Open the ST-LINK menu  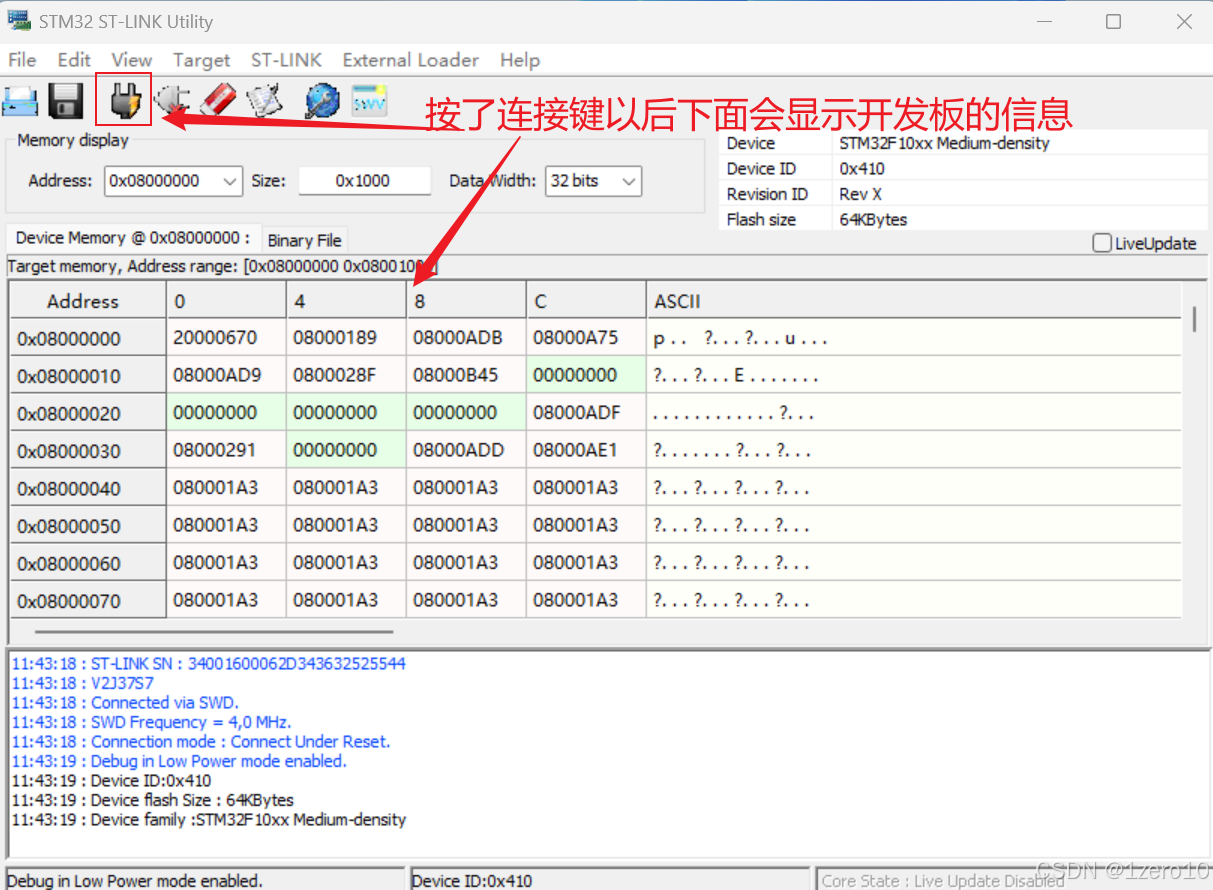tap(286, 60)
